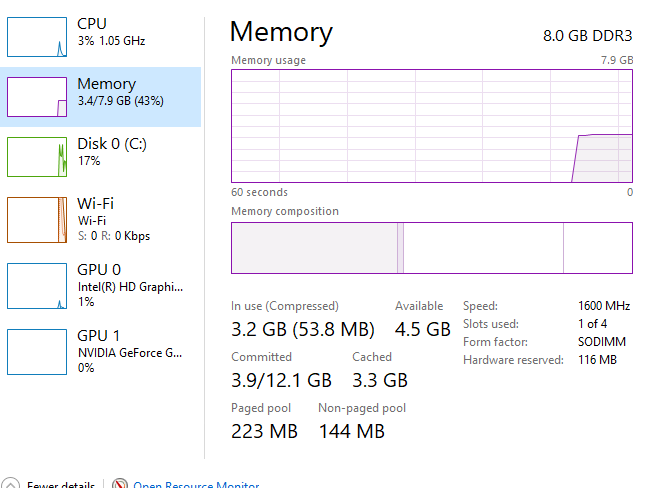Click the modified segment in Memory composition

coord(400,248)
